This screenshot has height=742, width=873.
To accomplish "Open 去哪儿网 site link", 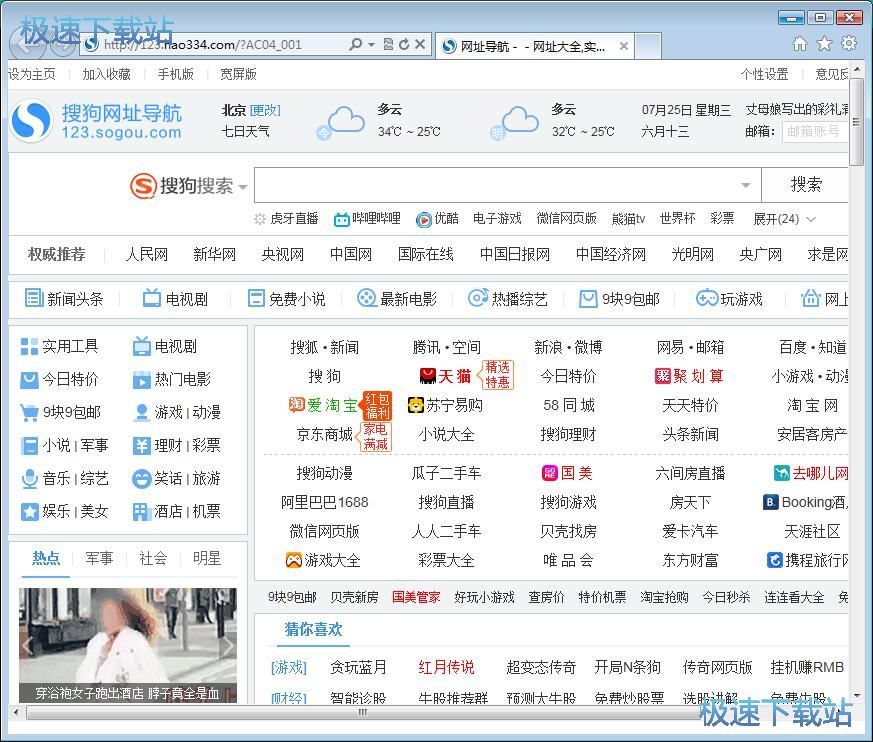I will [x=812, y=474].
